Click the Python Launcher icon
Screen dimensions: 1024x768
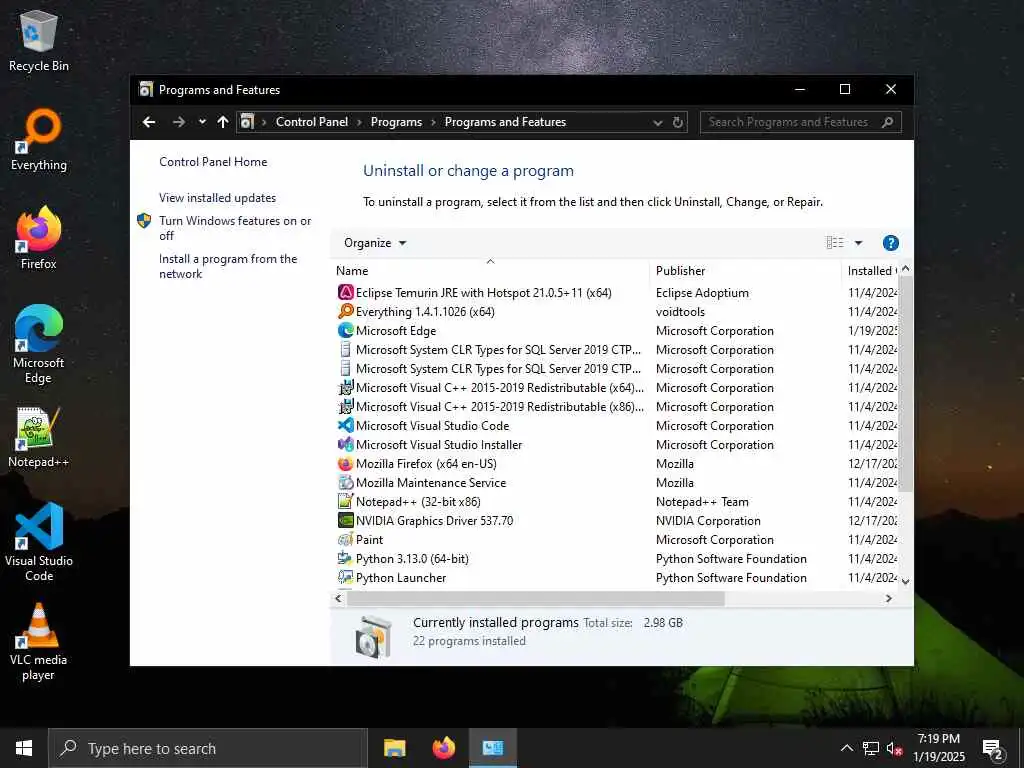tap(345, 577)
